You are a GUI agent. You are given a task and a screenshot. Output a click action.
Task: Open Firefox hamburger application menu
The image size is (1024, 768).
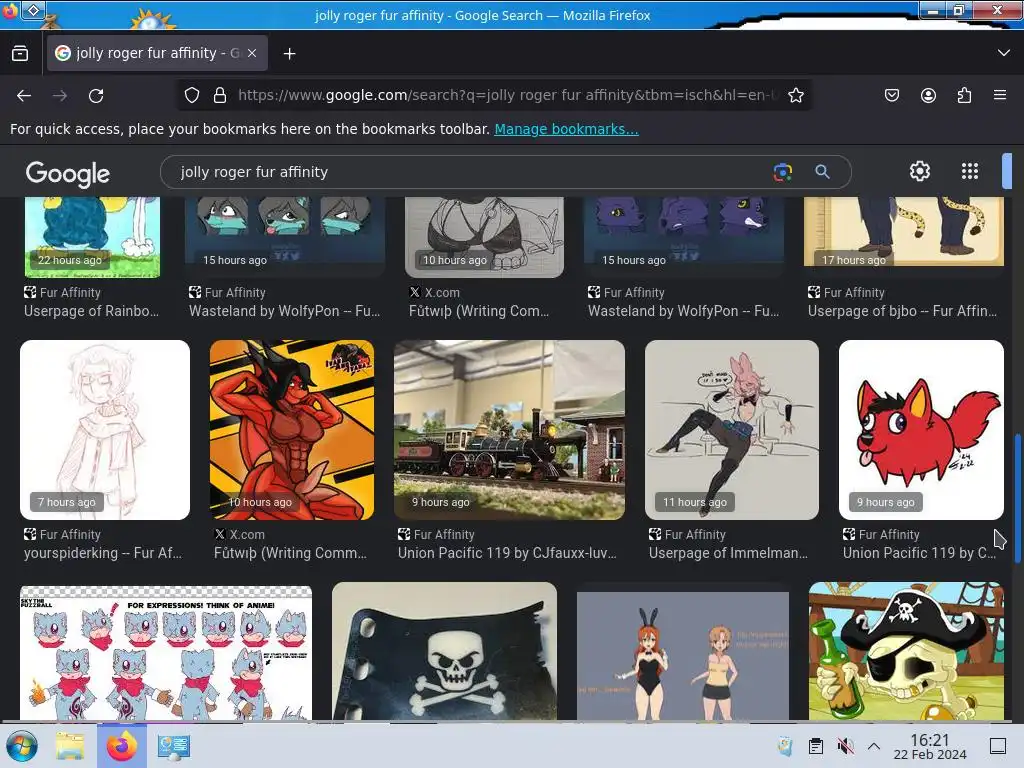(x=1000, y=95)
